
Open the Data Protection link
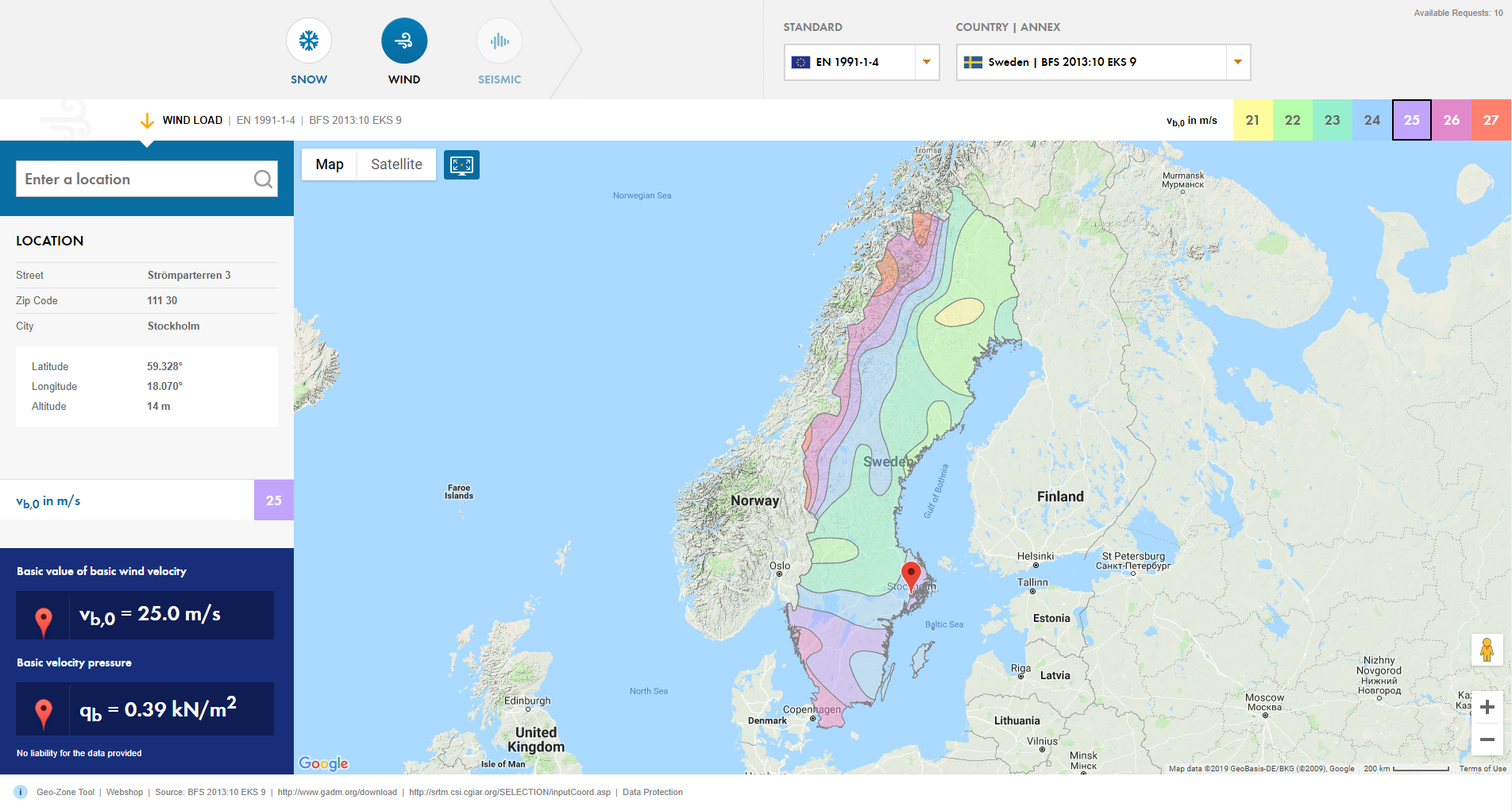point(652,792)
